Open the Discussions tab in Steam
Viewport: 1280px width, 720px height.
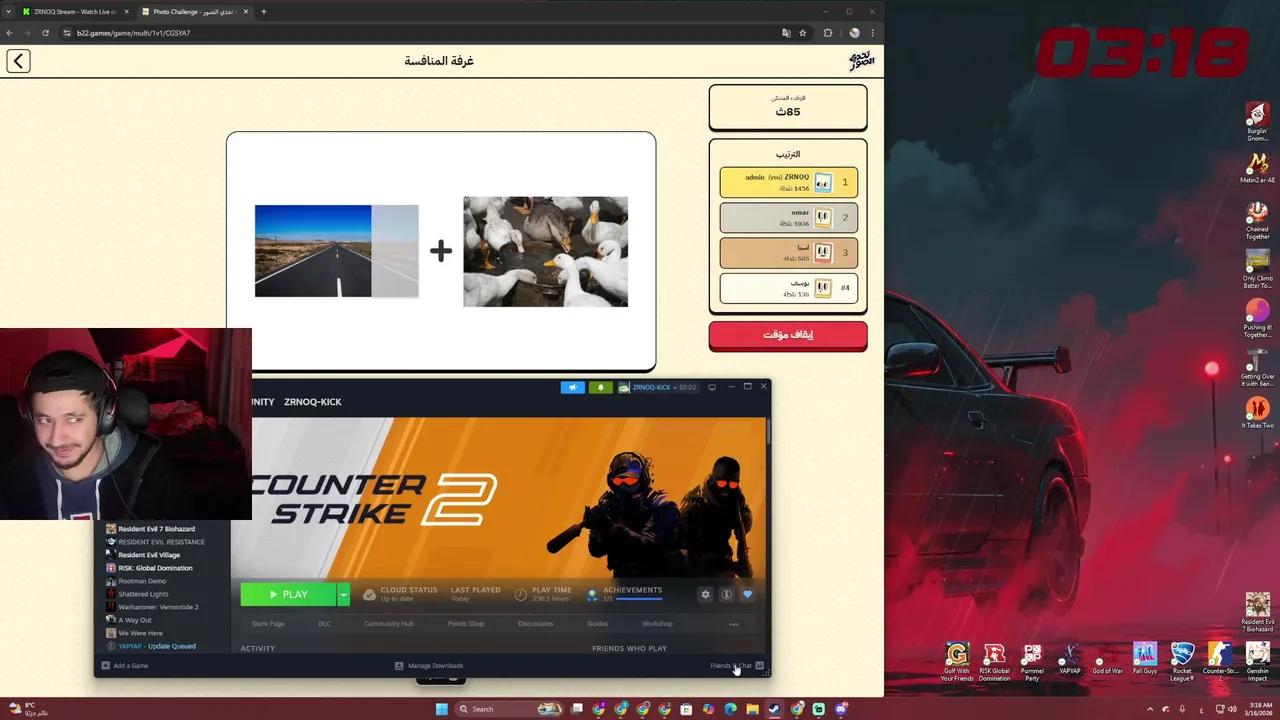[535, 623]
